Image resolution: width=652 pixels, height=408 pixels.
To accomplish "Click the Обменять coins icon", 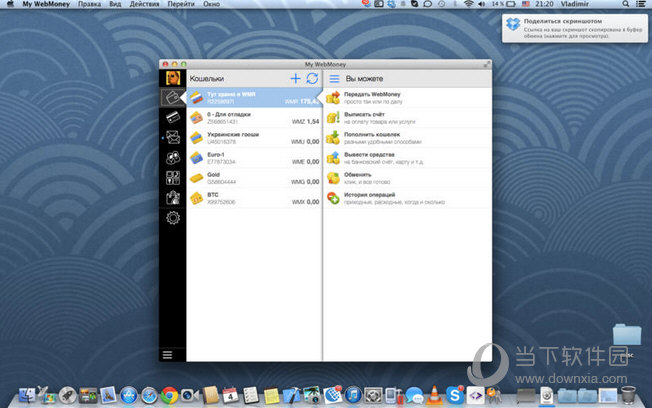I will pos(333,178).
